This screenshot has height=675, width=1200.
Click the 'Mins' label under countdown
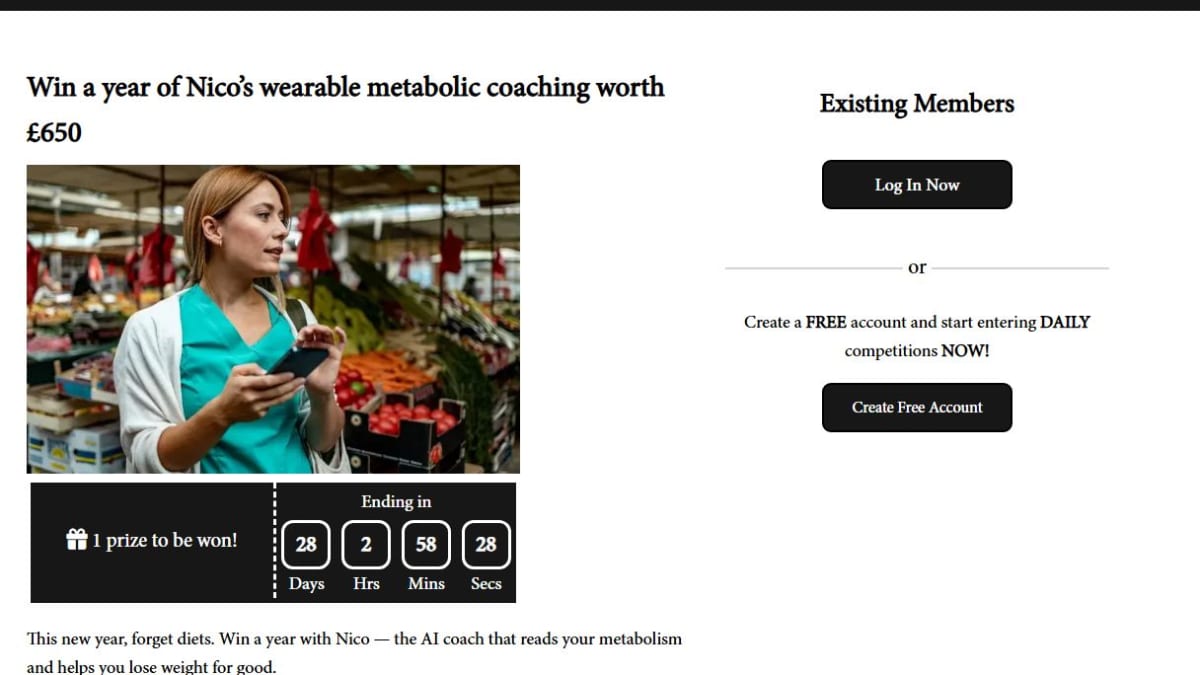pyautogui.click(x=426, y=583)
